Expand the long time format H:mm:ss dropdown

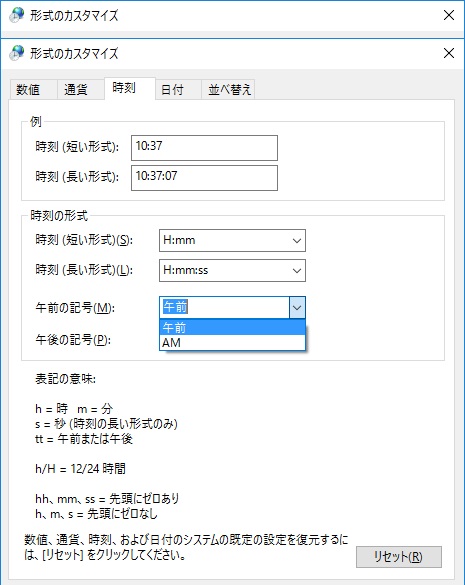(297, 270)
